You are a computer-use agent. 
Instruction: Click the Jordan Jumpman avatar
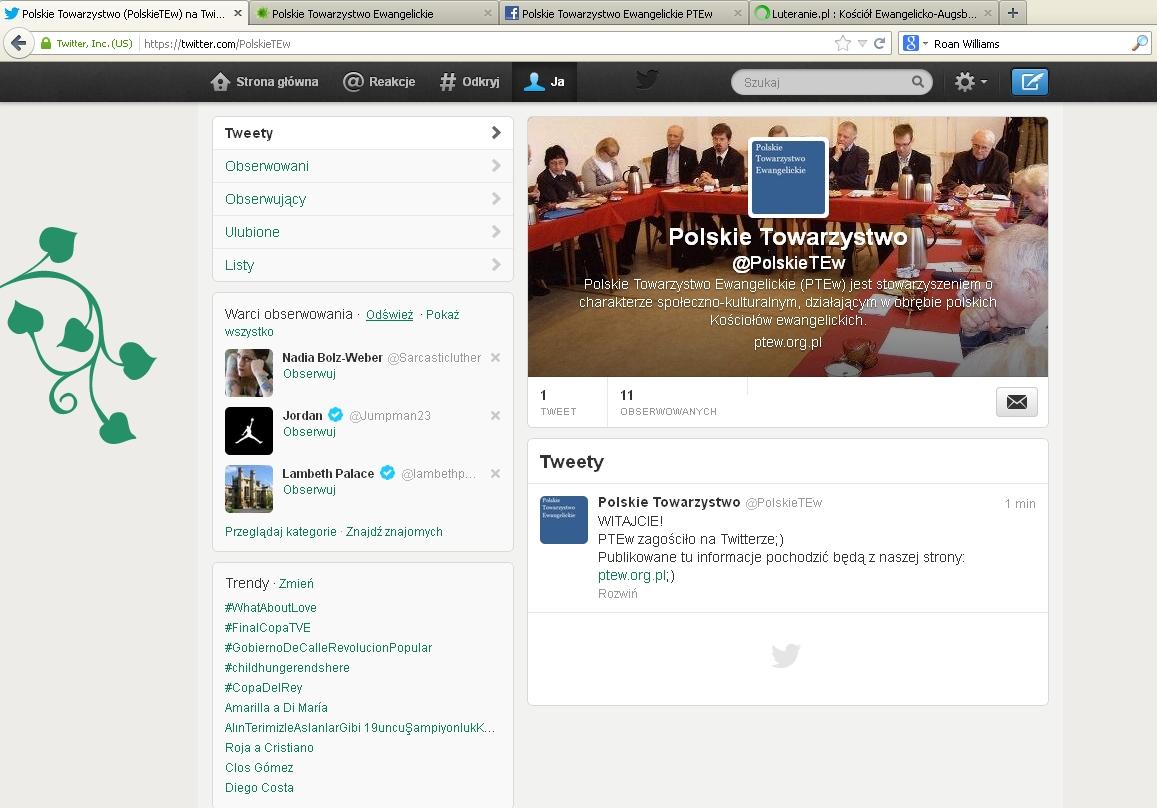(249, 431)
